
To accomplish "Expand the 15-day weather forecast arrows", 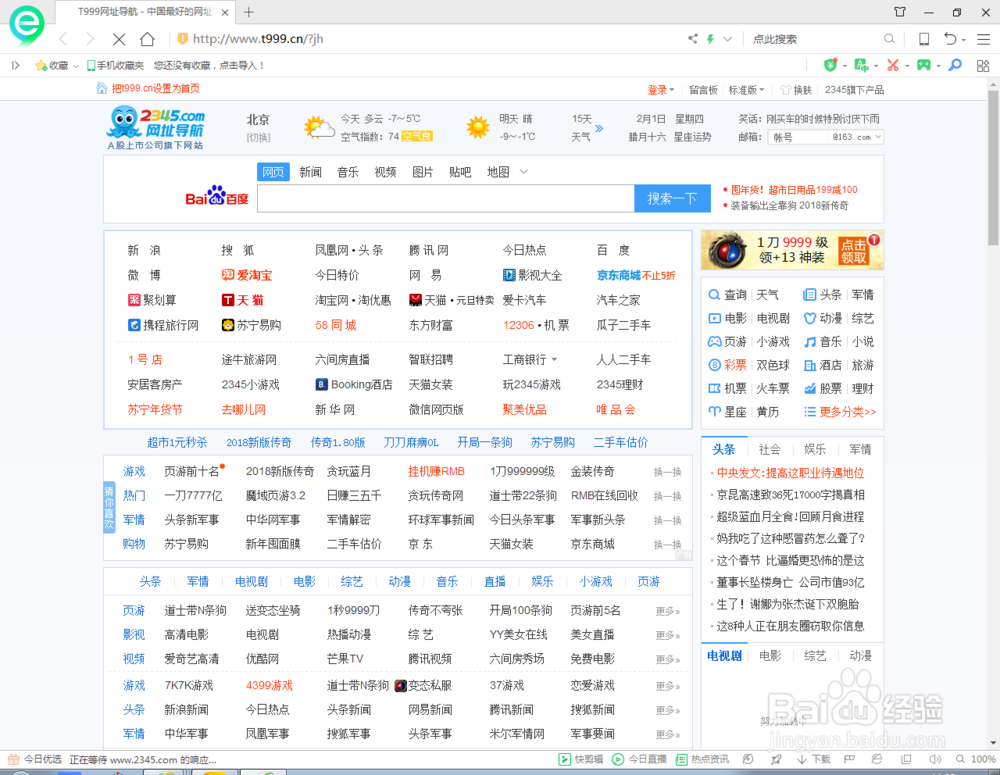I will click(599, 128).
